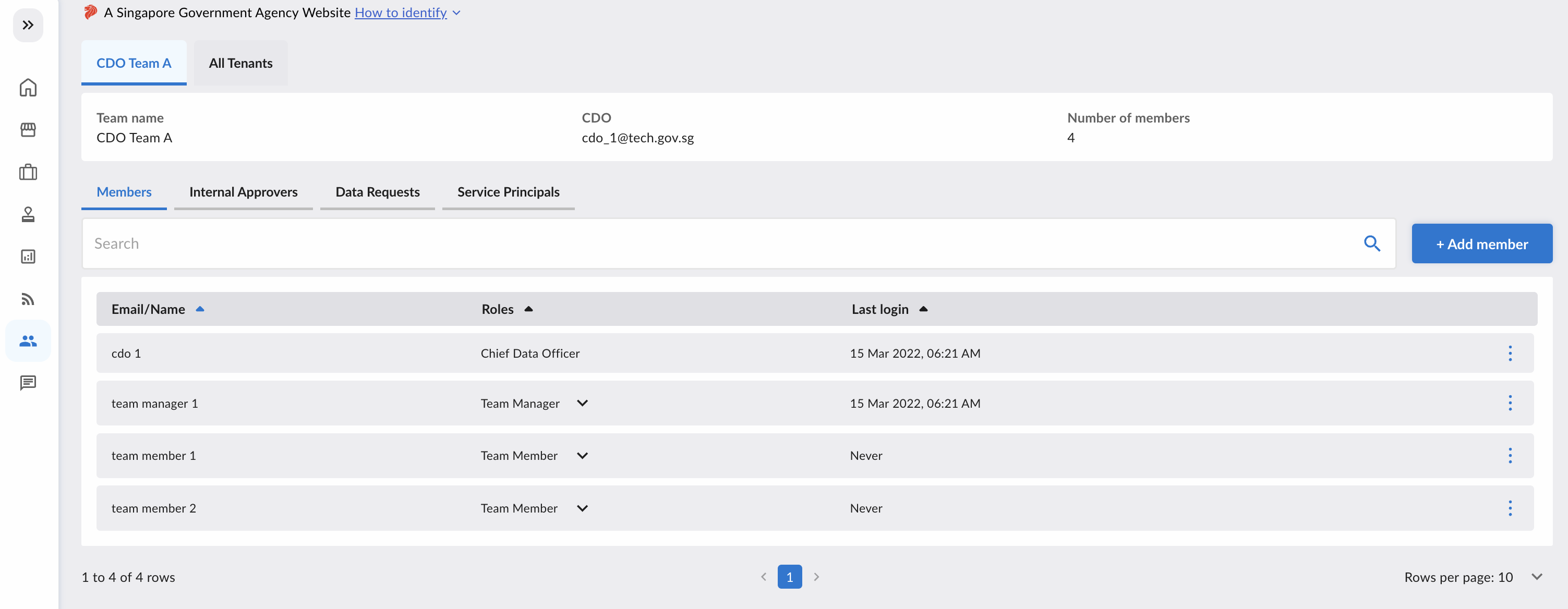Open actions menu for team manager 1 row
The width and height of the screenshot is (1568, 609).
(1510, 403)
